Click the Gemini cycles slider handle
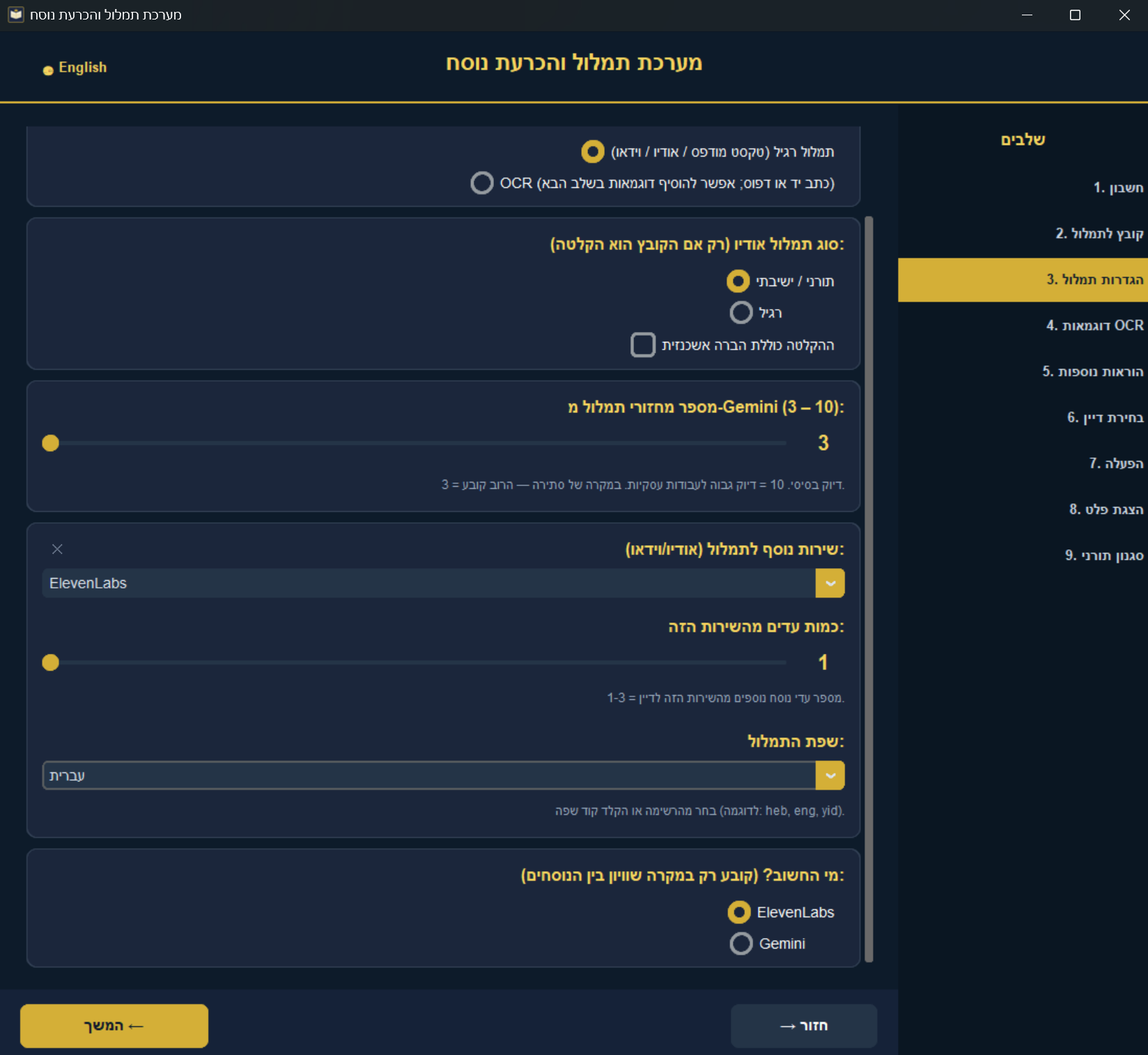 [51, 443]
